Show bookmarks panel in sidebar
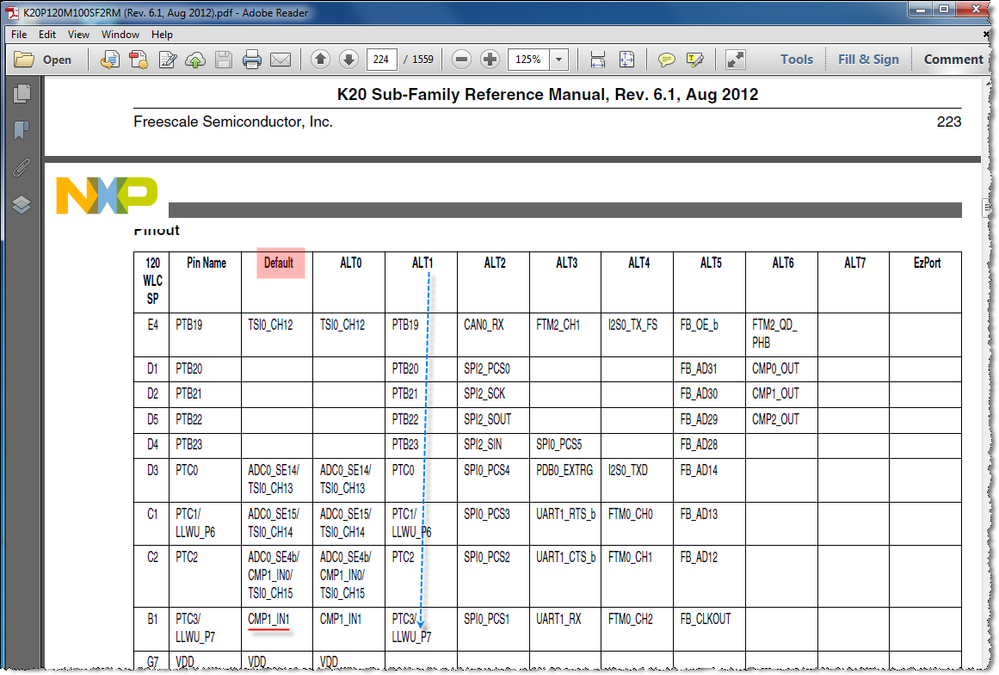 [22, 131]
